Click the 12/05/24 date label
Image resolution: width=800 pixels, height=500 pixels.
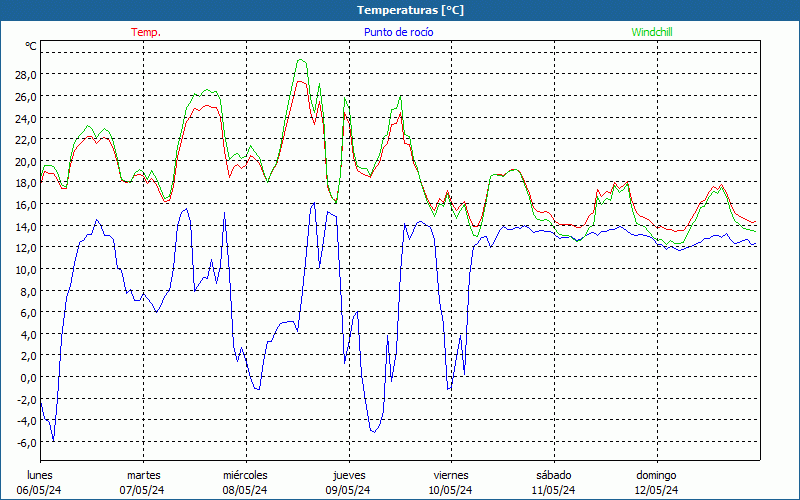pyautogui.click(x=656, y=490)
